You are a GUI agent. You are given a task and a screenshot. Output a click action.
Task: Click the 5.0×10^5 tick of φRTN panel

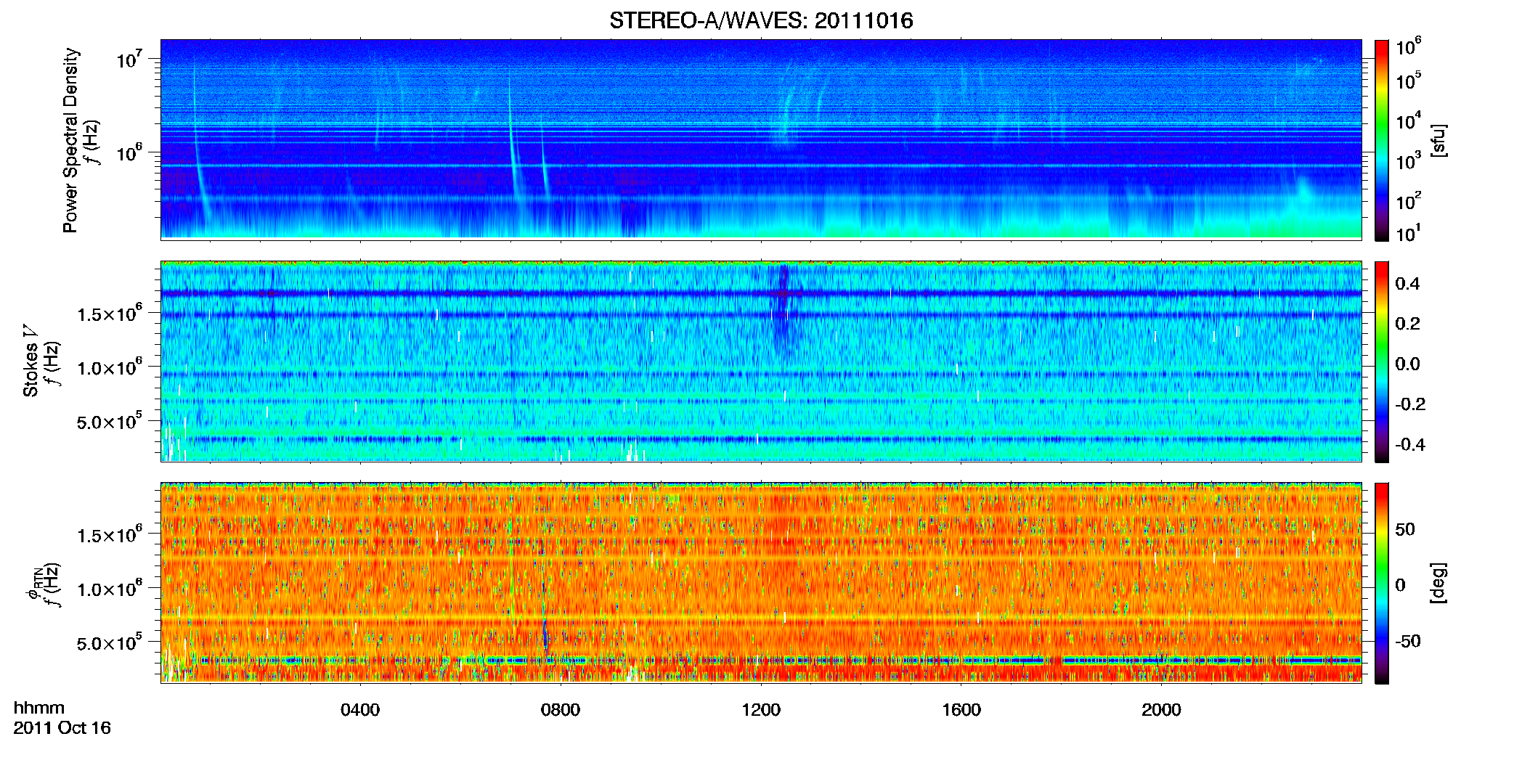point(109,642)
